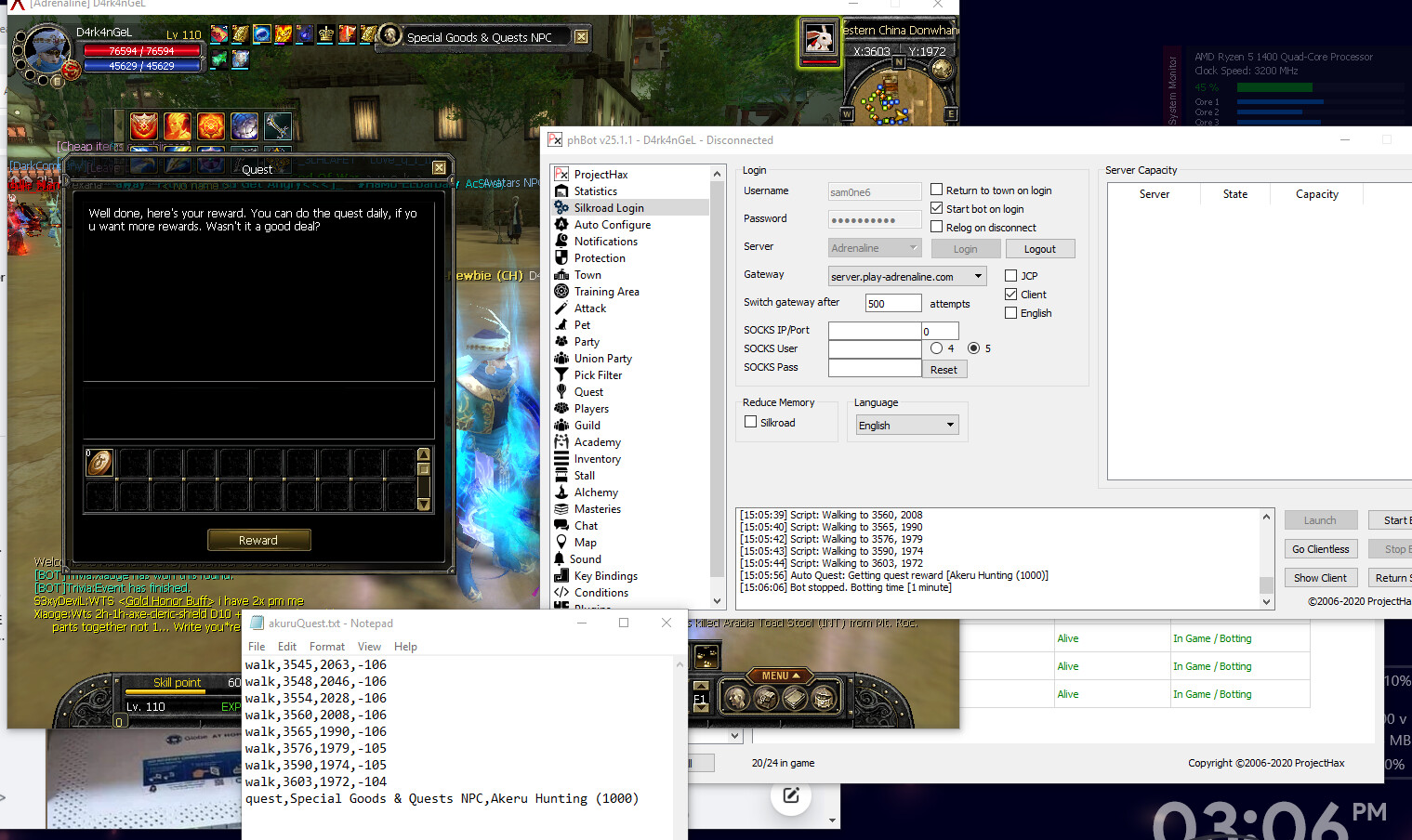Open the Edit menu in Notepad

pos(287,647)
